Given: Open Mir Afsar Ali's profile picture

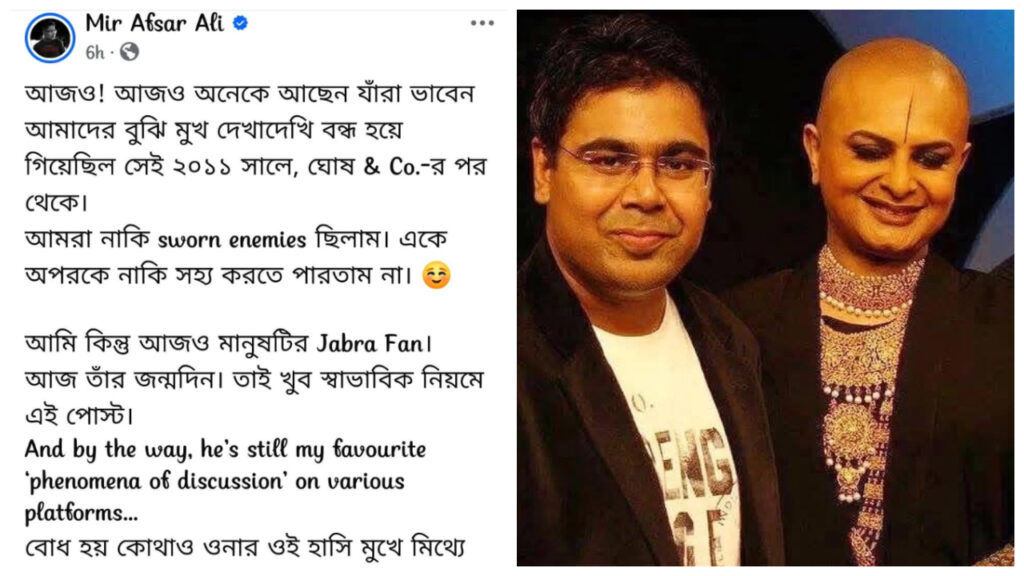Looking at the screenshot, I should point(50,38).
